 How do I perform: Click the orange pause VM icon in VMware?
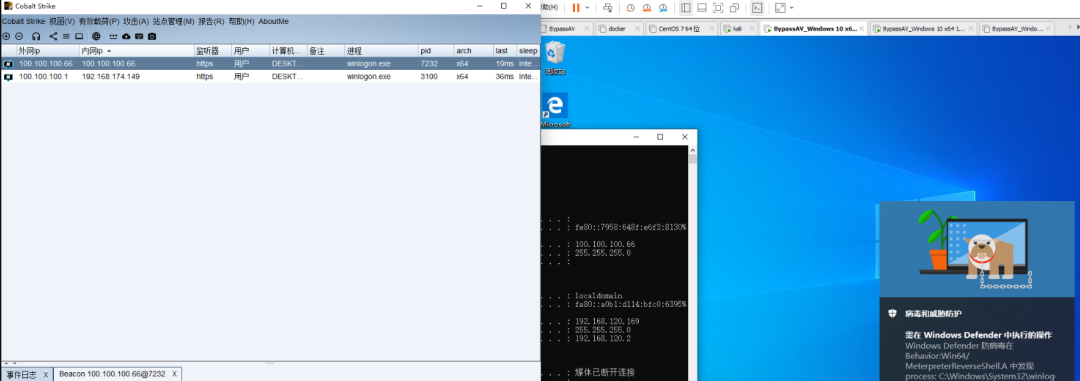point(576,8)
